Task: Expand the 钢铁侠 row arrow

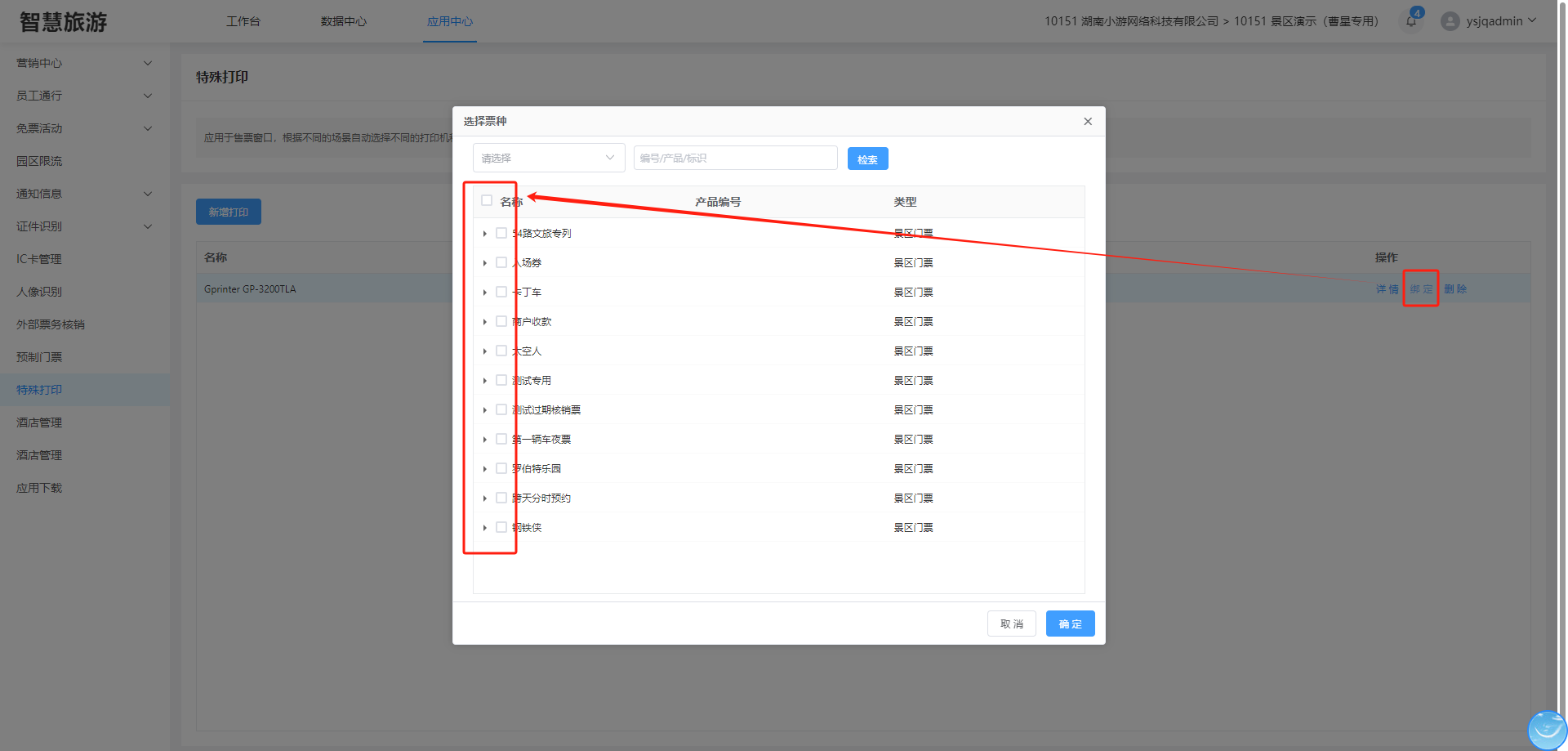Action: [x=485, y=528]
